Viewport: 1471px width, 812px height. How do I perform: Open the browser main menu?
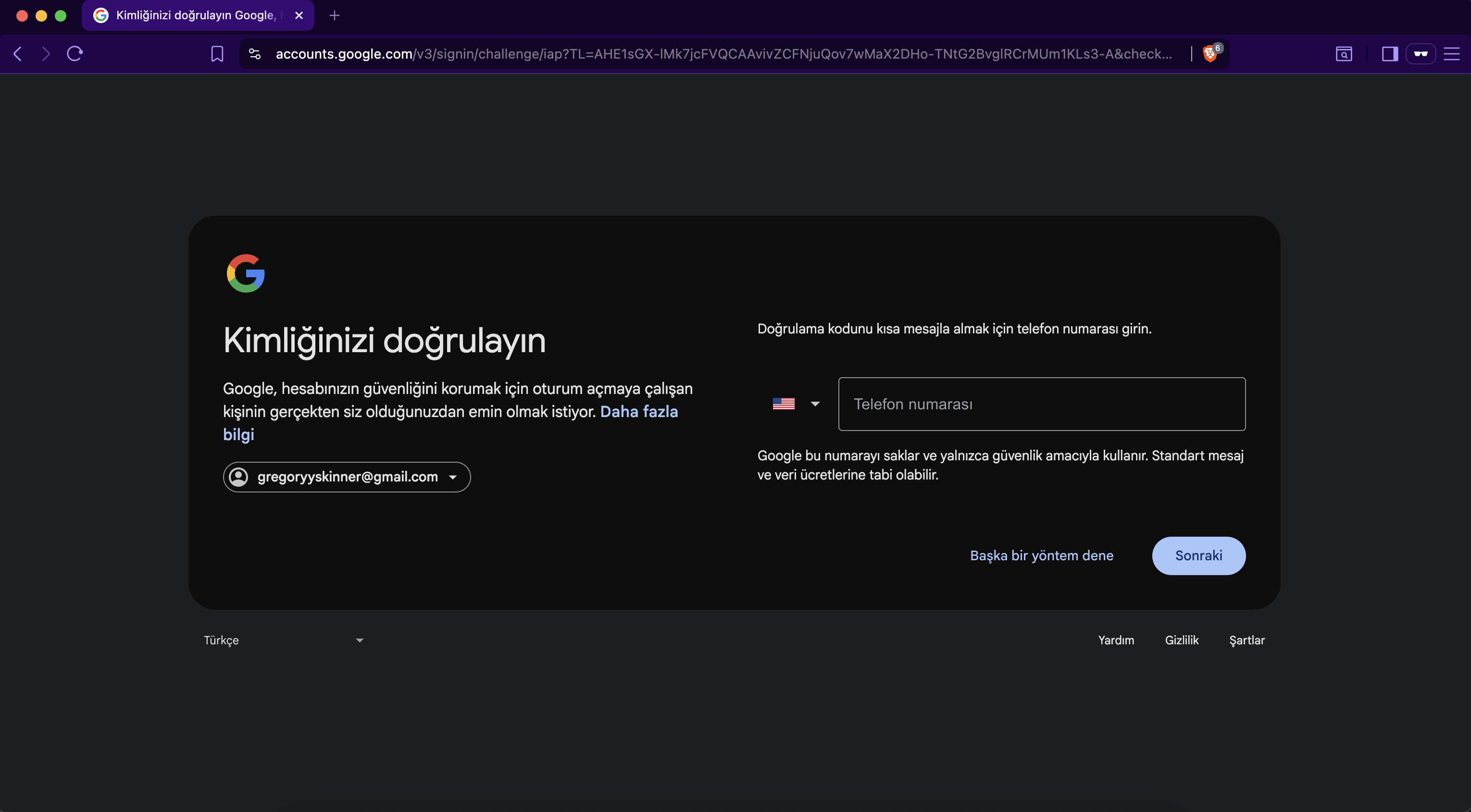click(x=1452, y=54)
